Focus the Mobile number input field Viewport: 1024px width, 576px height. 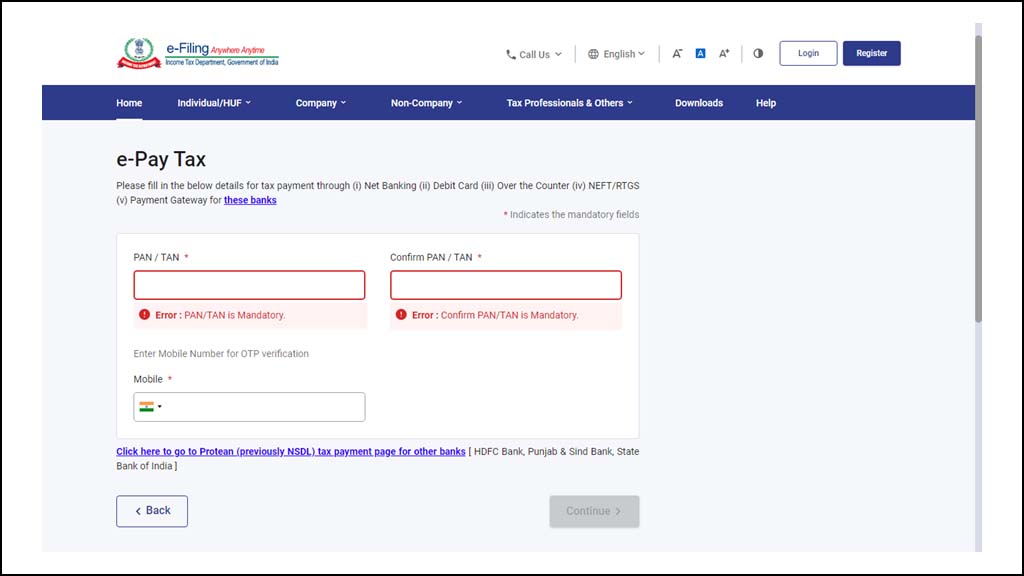249,407
